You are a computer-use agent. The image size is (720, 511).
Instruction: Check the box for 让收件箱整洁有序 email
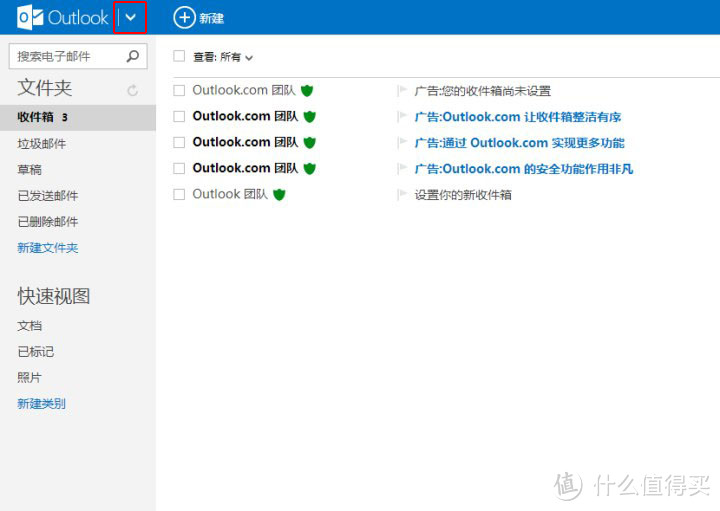point(179,117)
